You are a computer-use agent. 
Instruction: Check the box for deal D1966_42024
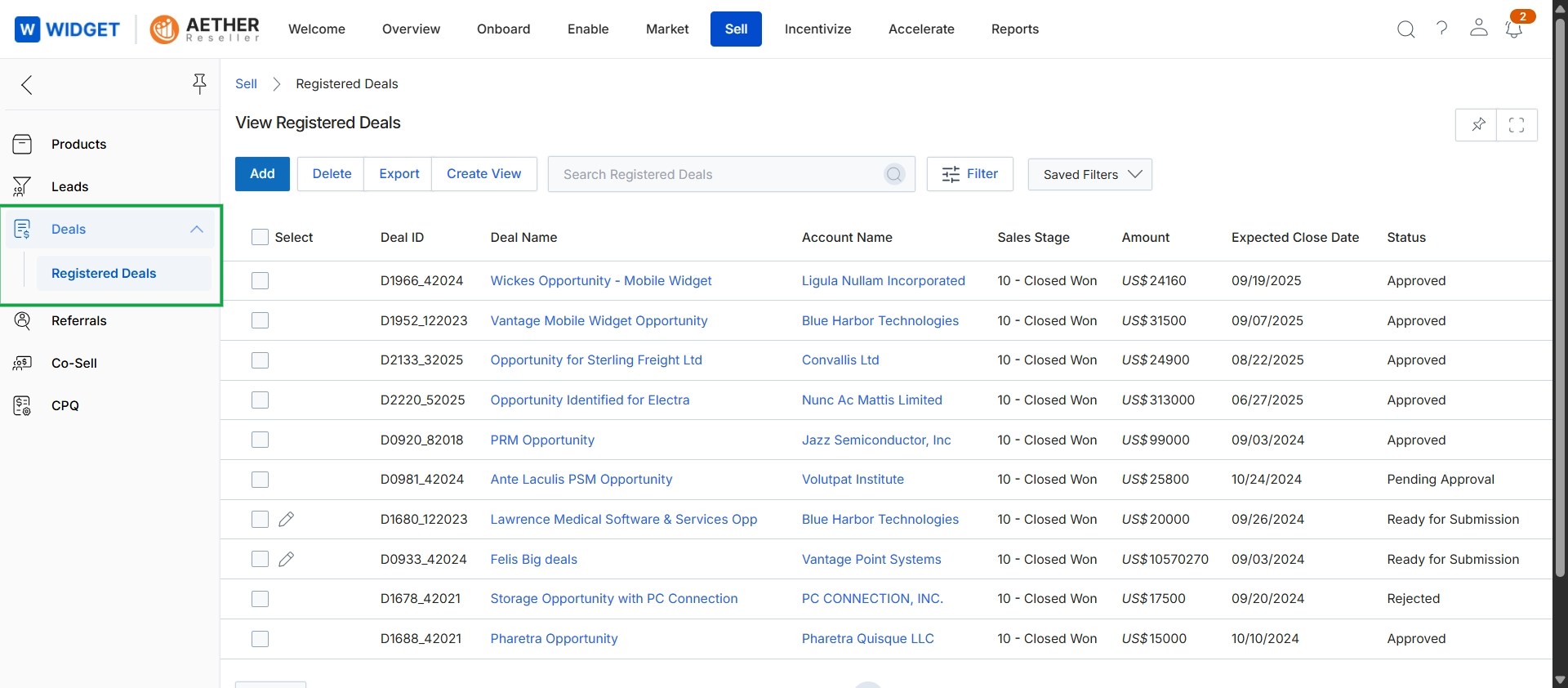click(260, 281)
